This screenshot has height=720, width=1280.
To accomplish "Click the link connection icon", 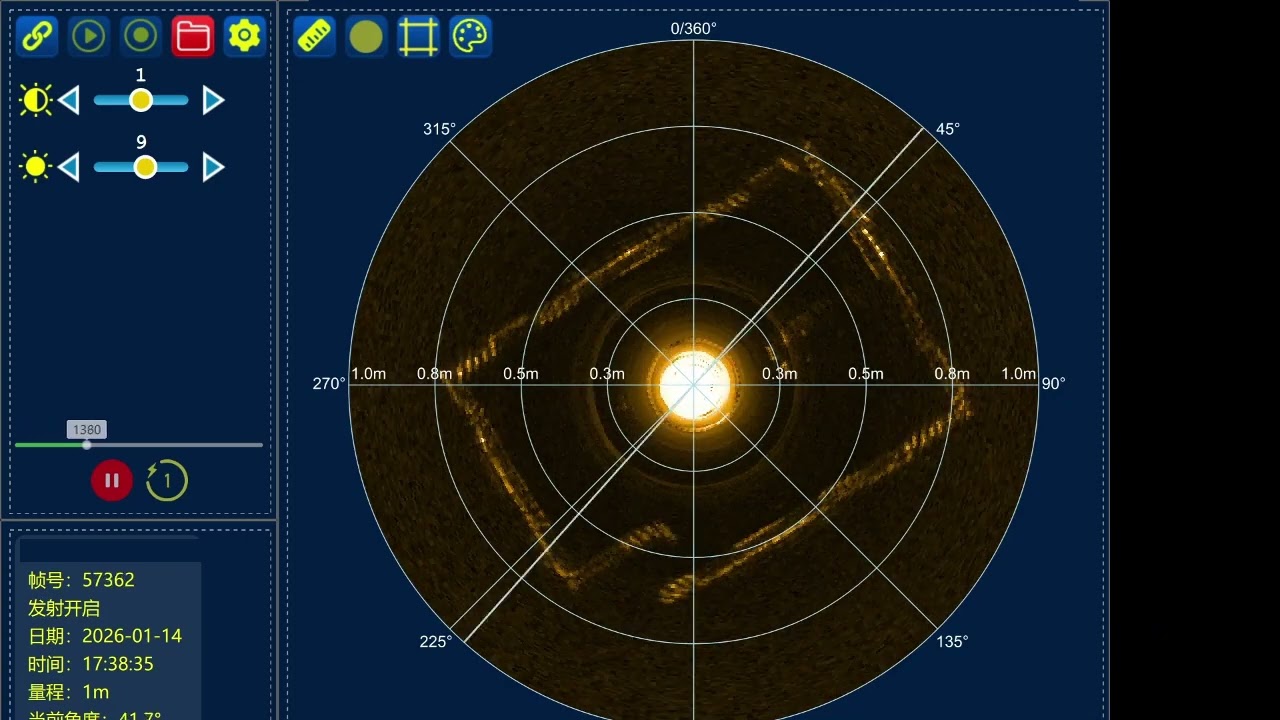I will click(x=37, y=36).
